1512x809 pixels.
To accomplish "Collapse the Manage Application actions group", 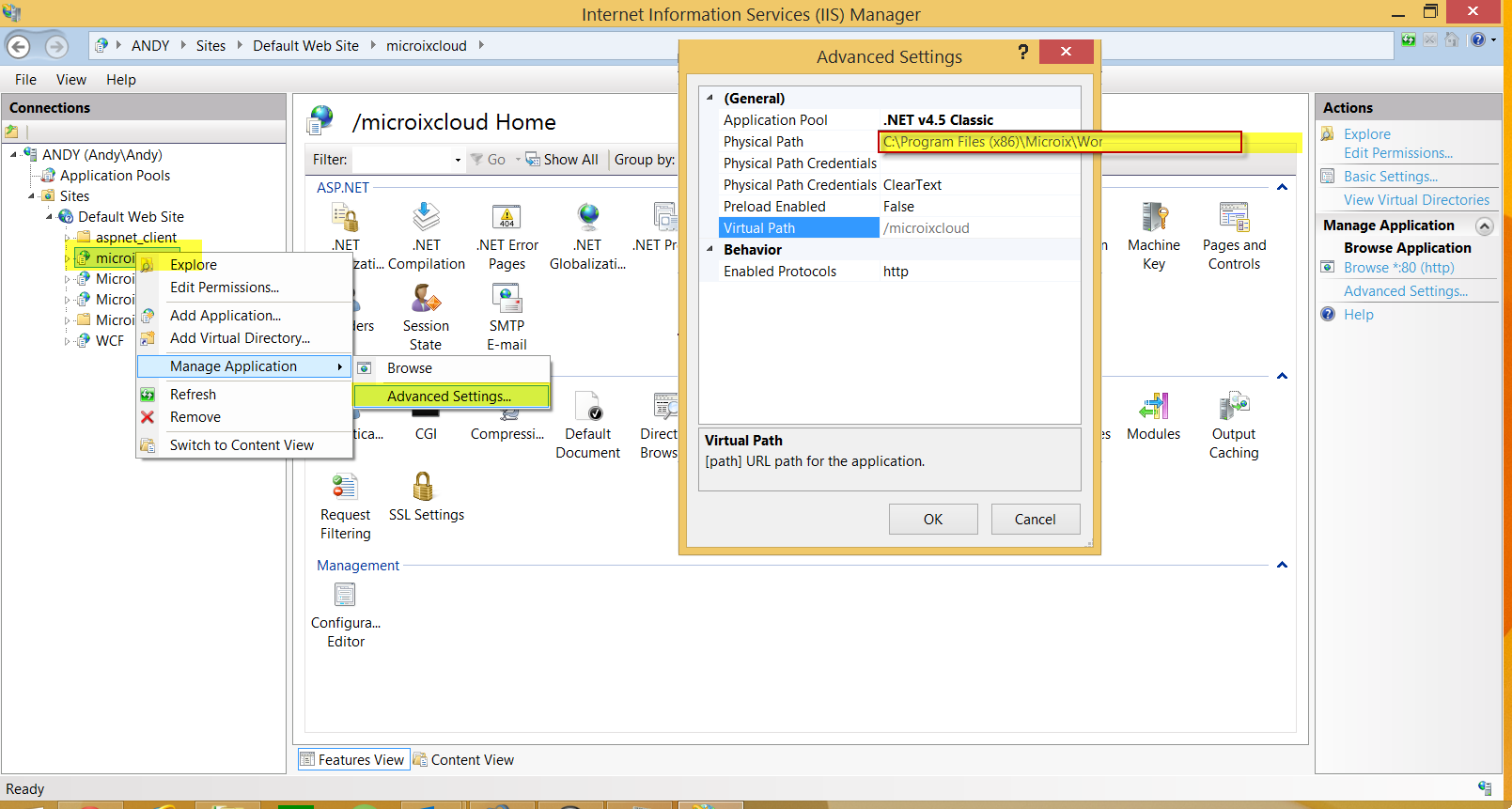I will tap(1485, 226).
